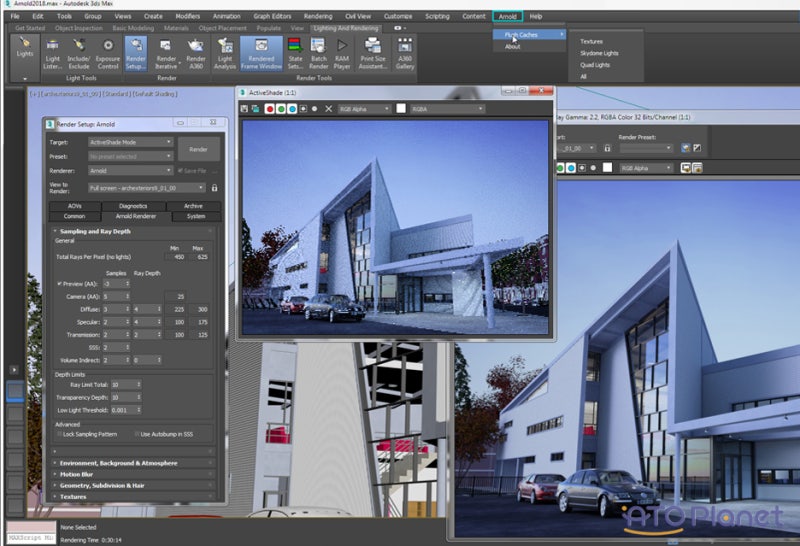Image resolution: width=800 pixels, height=546 pixels.
Task: Toggle green channel in ActiveShade window
Action: click(281, 109)
